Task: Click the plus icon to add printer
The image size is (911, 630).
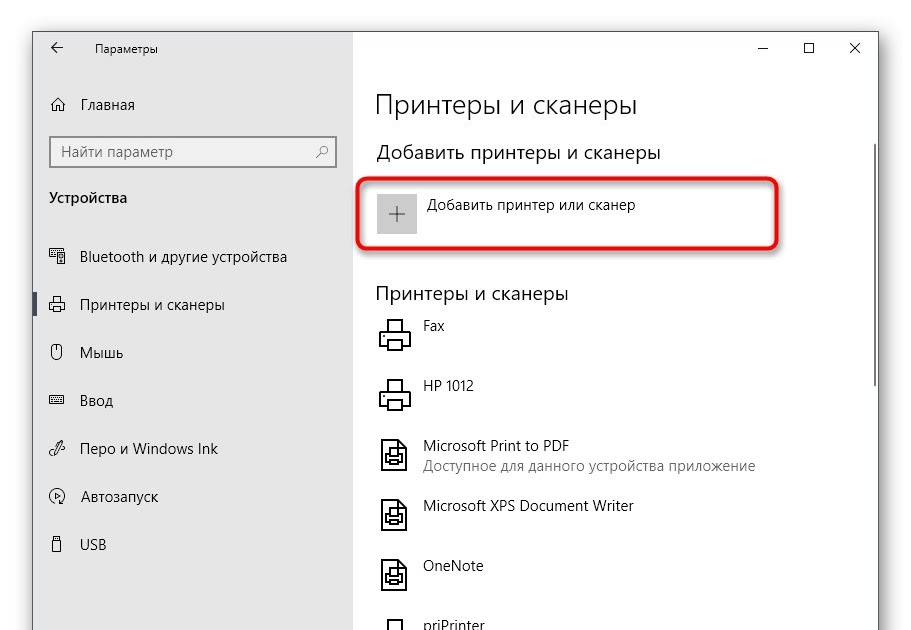Action: click(397, 214)
